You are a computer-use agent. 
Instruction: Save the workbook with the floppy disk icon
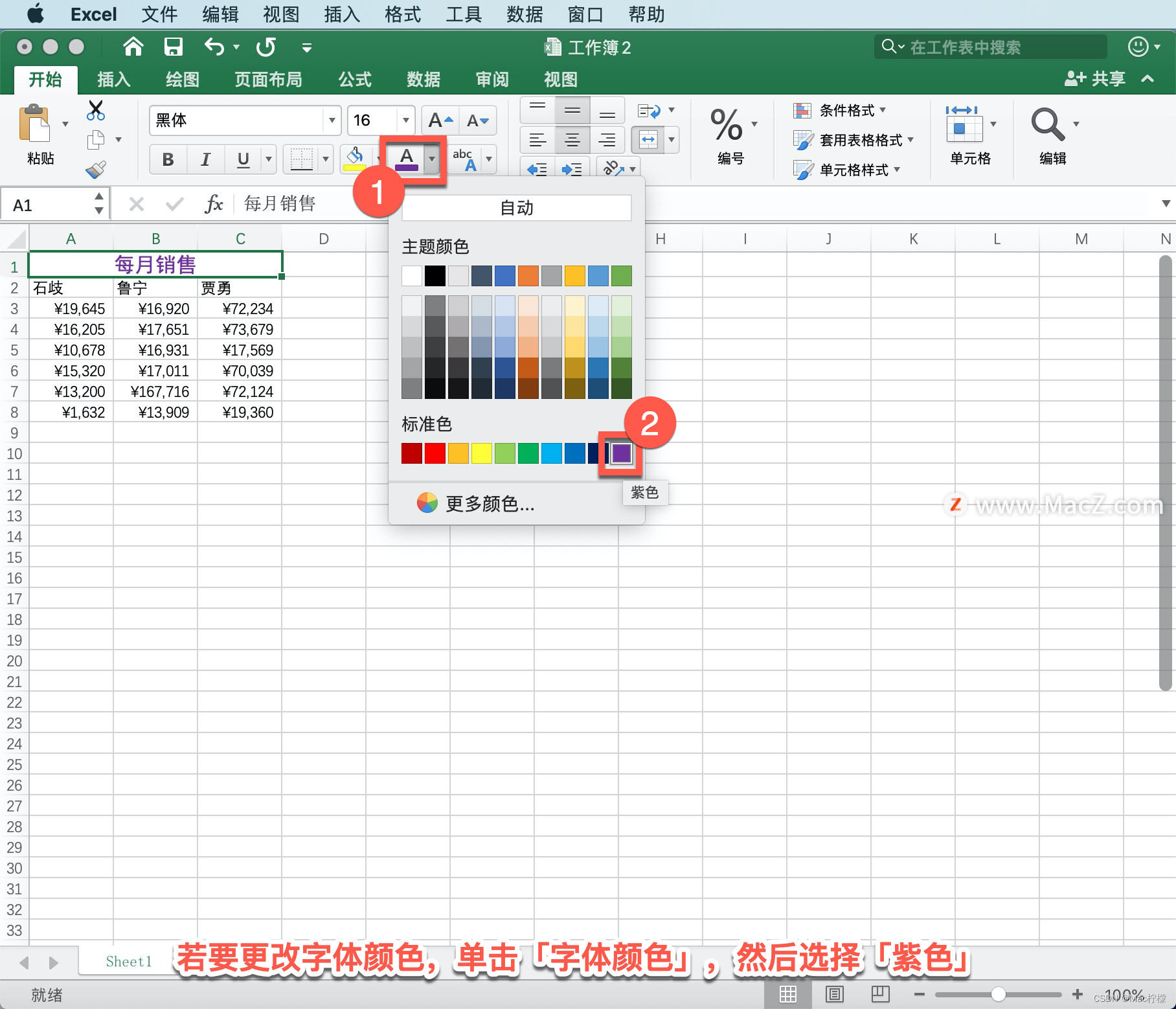tap(173, 47)
